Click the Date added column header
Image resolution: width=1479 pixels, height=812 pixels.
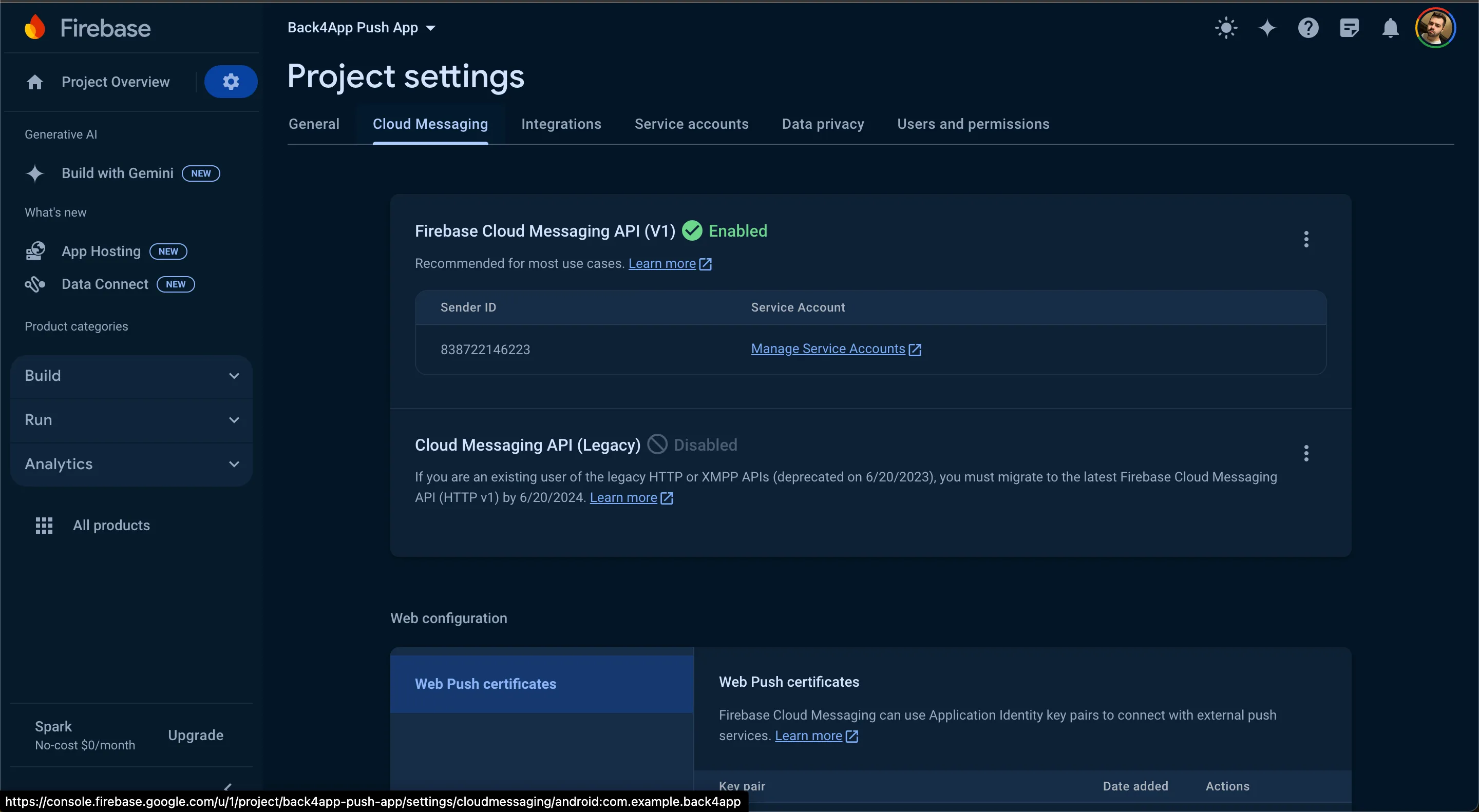click(1135, 786)
